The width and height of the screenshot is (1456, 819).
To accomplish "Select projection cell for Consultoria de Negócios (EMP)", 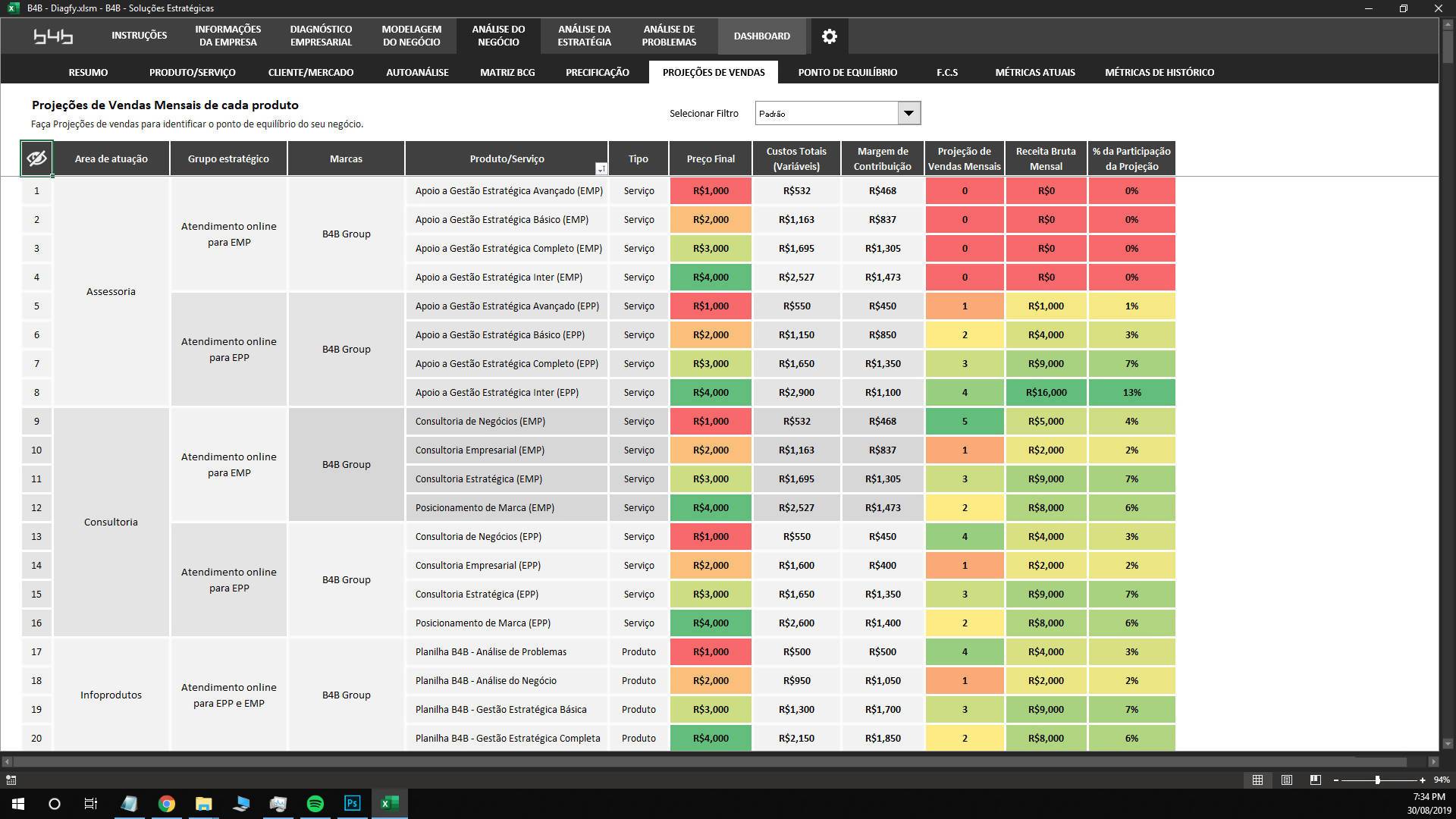I will pyautogui.click(x=964, y=421).
